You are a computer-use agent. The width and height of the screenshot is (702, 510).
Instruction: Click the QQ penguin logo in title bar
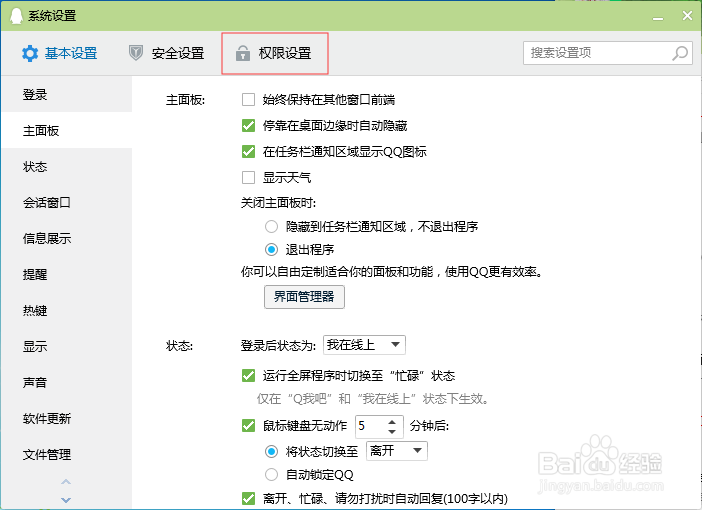(x=16, y=16)
